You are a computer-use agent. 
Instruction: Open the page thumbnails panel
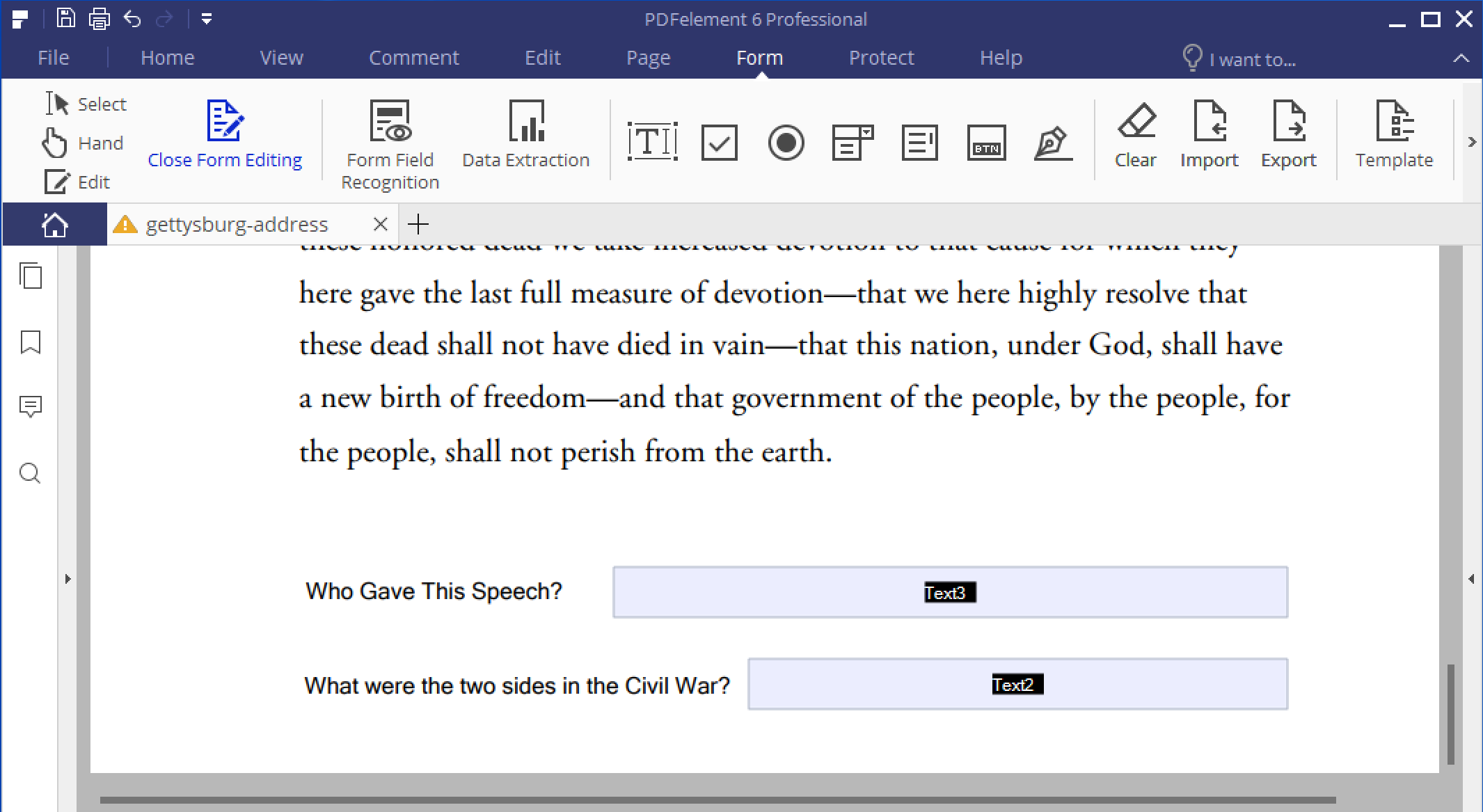pyautogui.click(x=31, y=276)
